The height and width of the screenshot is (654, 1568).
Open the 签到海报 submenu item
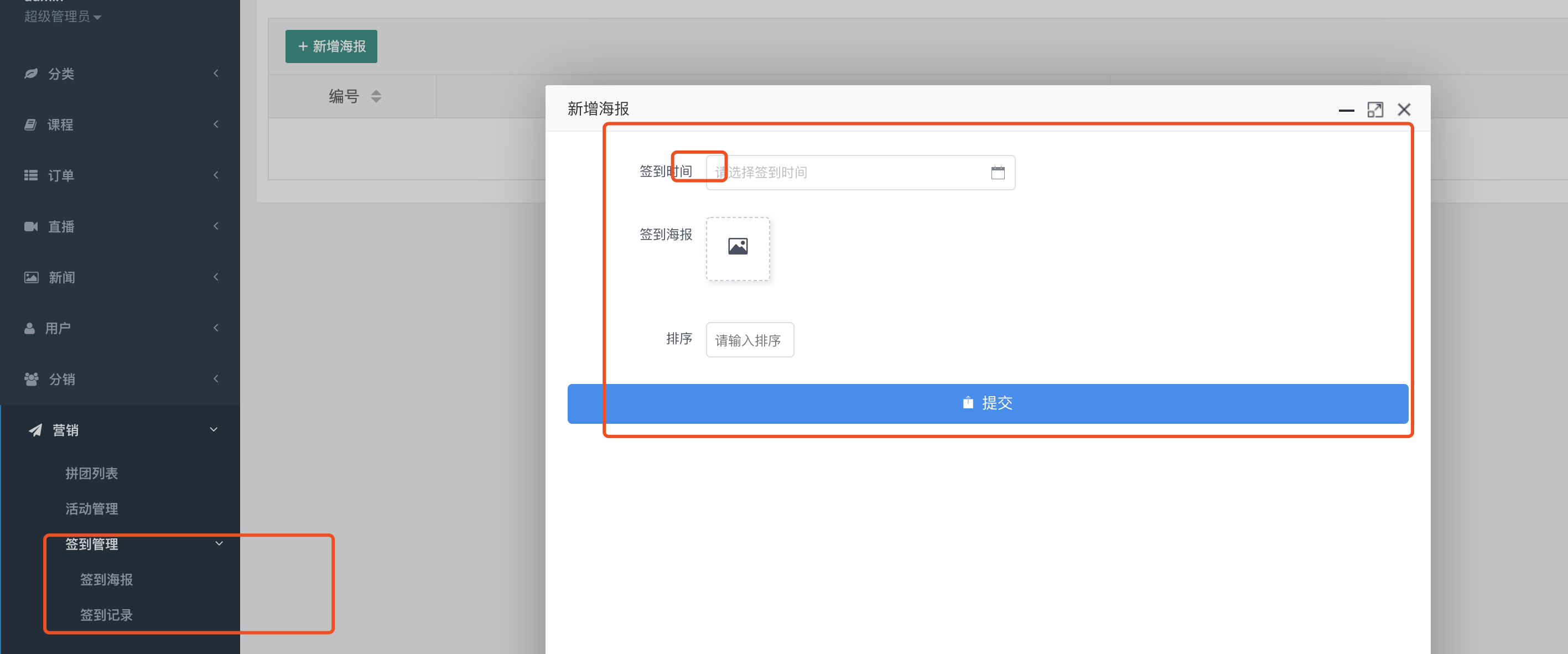pyautogui.click(x=106, y=579)
